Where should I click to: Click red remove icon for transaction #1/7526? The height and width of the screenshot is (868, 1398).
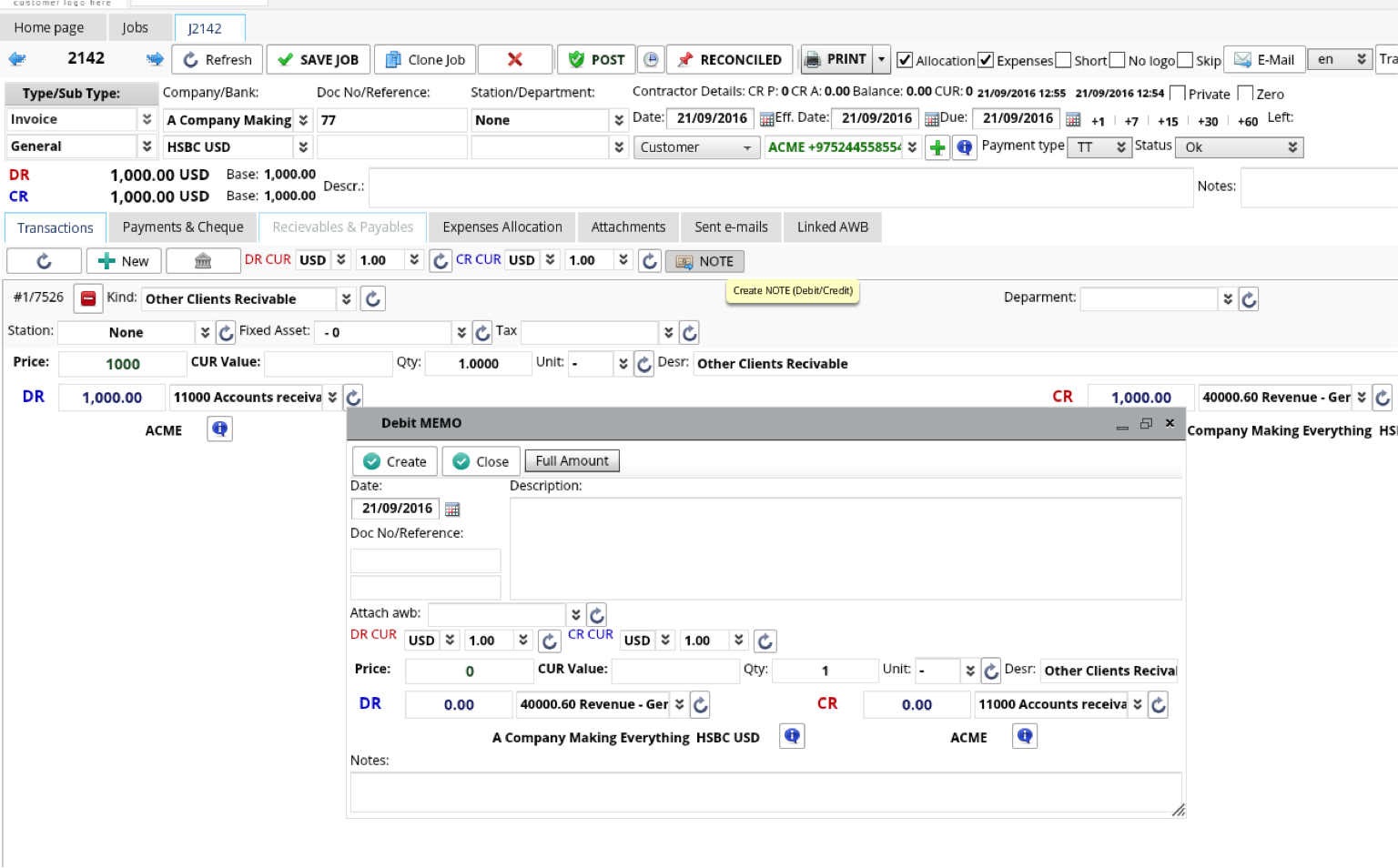(88, 298)
